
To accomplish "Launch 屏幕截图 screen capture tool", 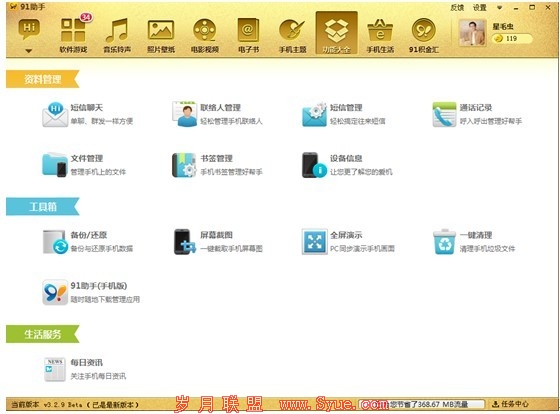I will (x=218, y=241).
